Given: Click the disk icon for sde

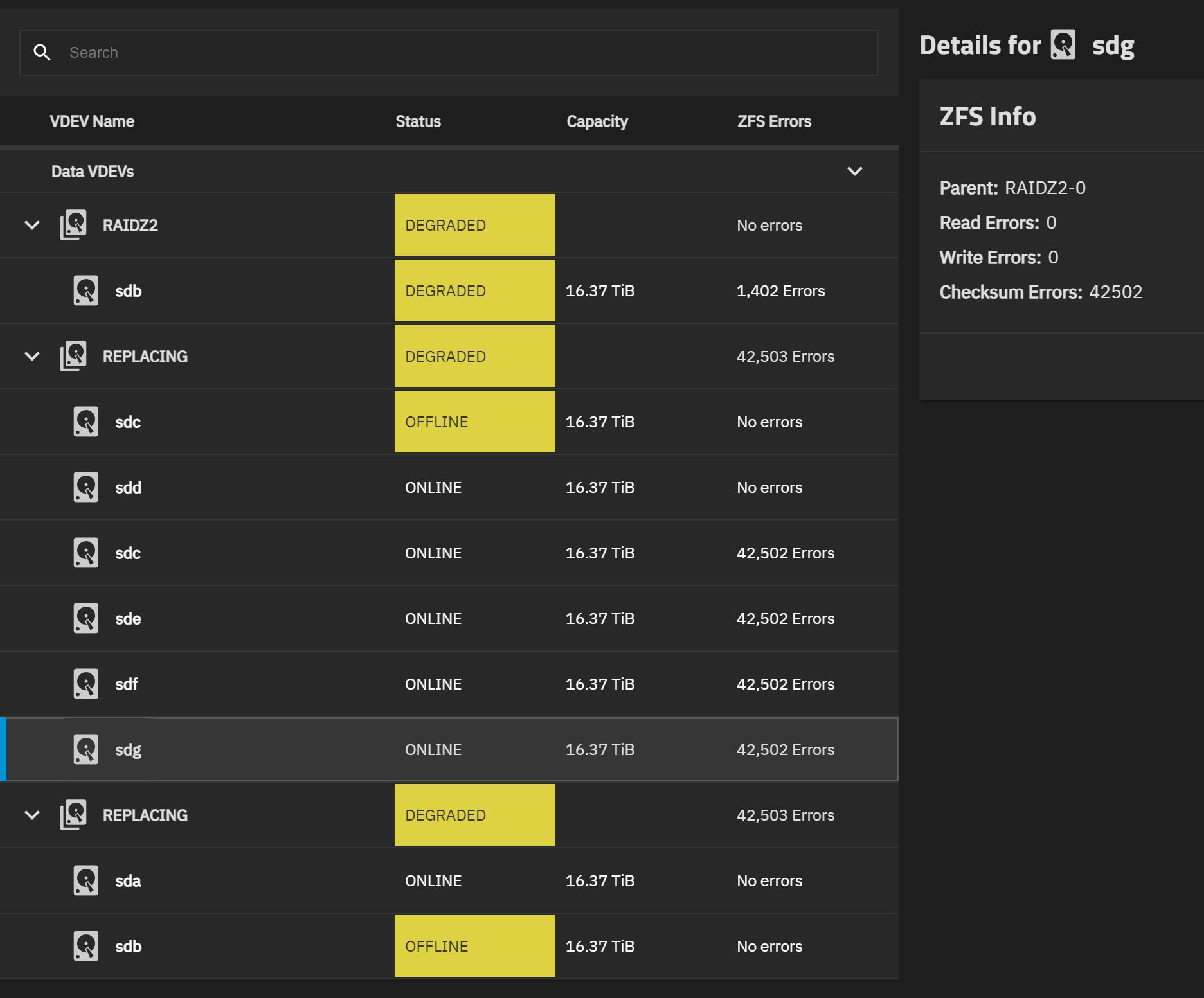Looking at the screenshot, I should [x=85, y=618].
